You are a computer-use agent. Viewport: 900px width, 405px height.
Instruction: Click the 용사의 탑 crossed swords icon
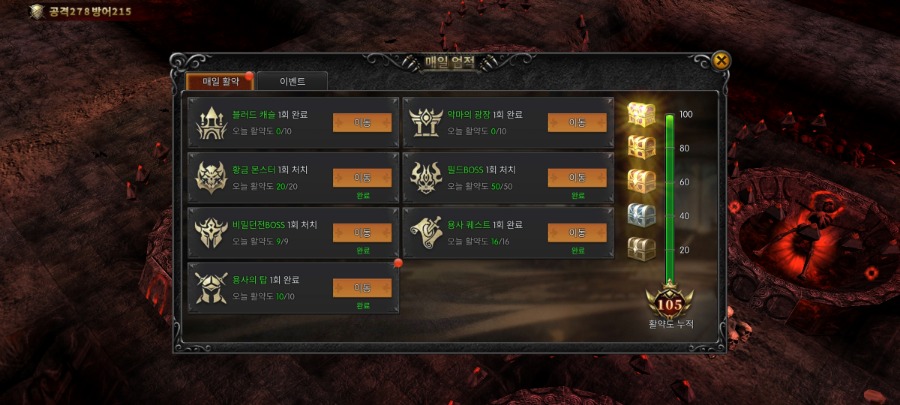(211, 287)
